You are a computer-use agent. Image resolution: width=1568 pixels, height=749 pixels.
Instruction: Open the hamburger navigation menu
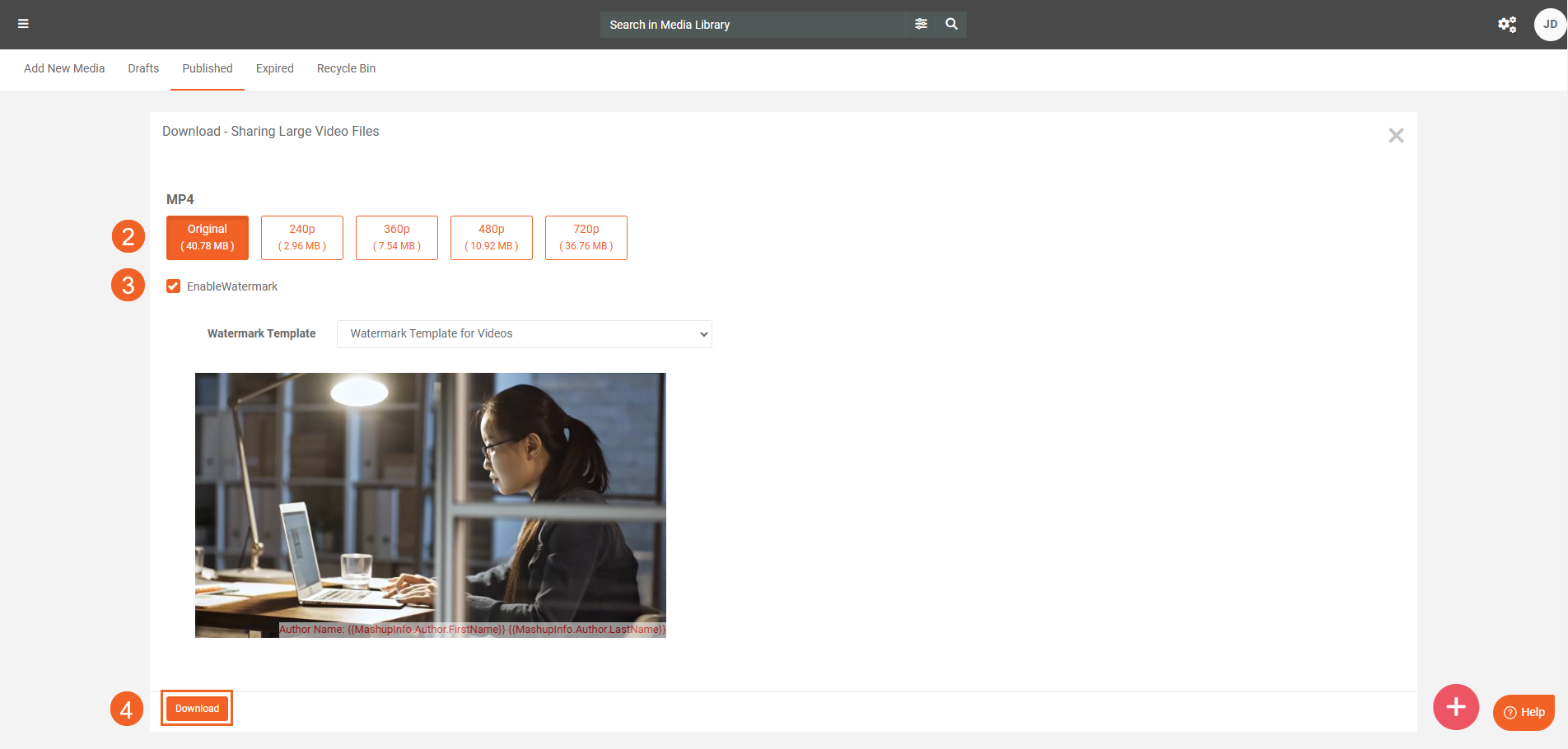pos(23,24)
